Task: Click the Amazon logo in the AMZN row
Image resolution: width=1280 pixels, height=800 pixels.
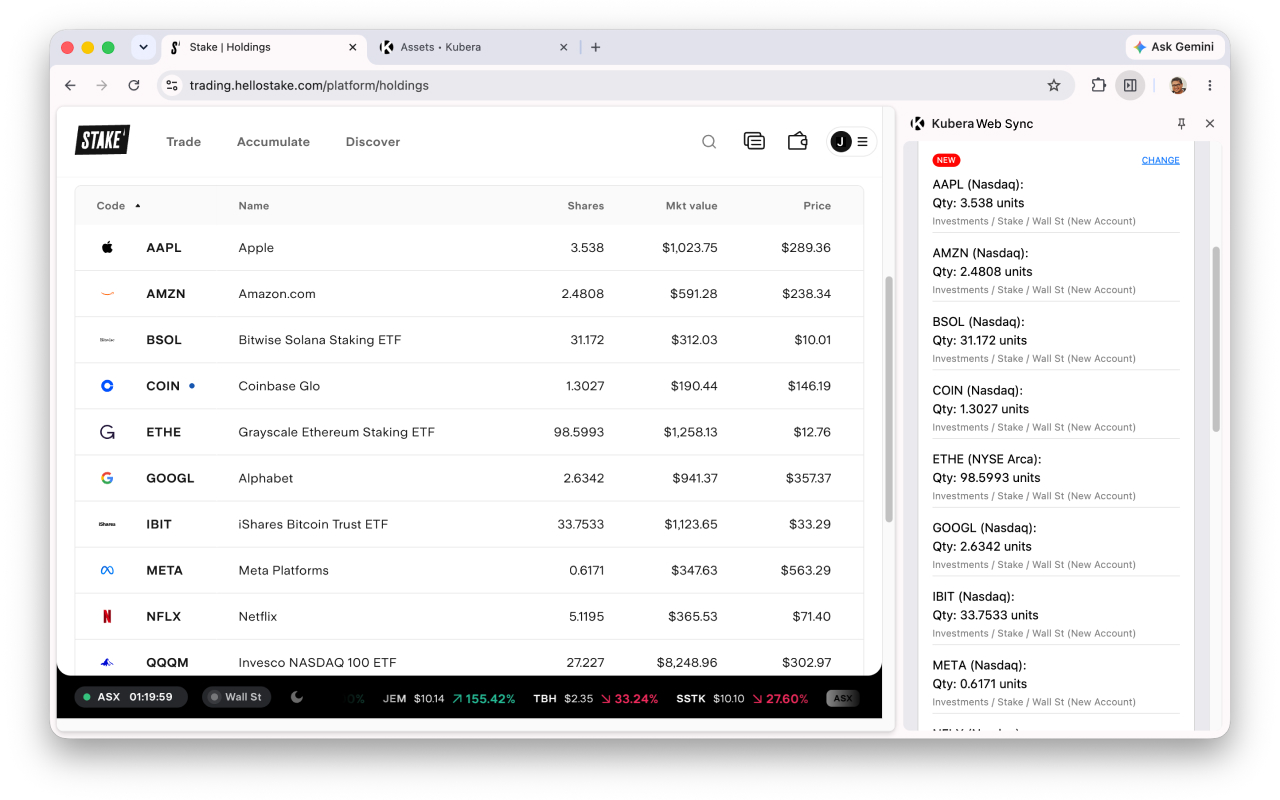Action: (x=107, y=294)
